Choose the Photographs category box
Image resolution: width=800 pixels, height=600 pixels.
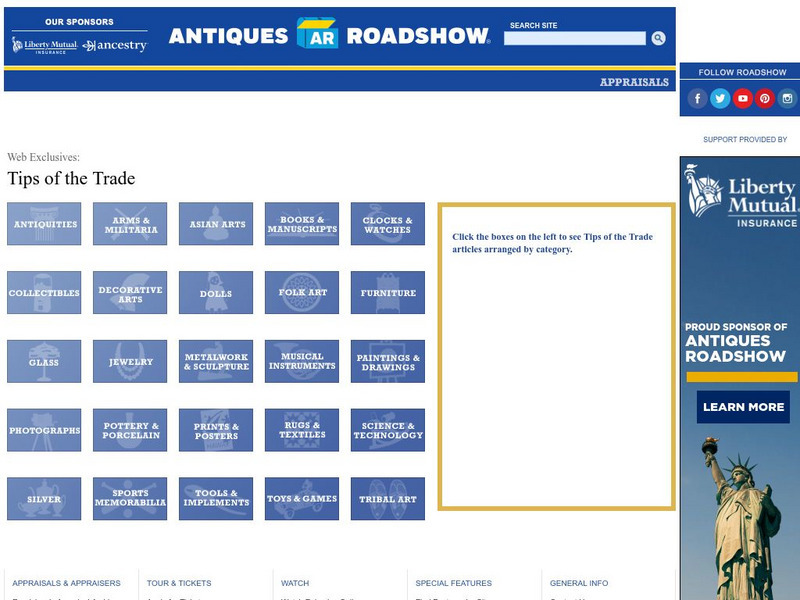44,430
